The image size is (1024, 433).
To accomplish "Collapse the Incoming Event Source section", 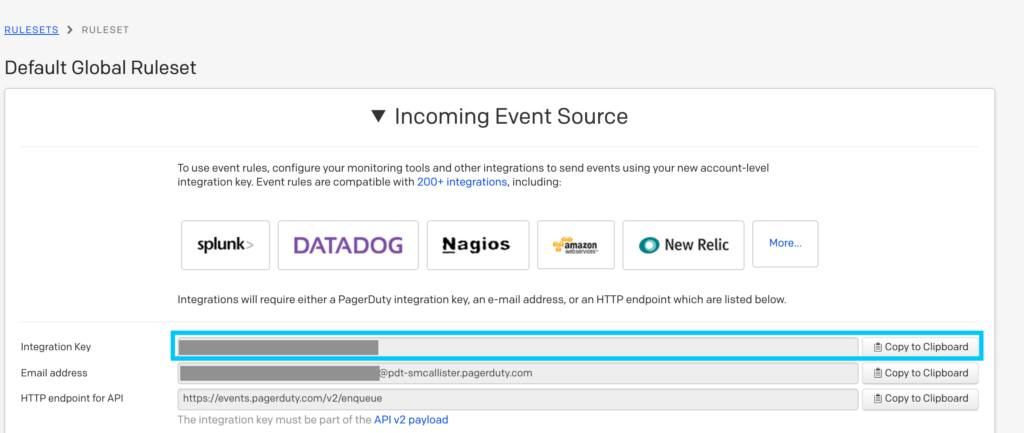I will click(x=378, y=117).
